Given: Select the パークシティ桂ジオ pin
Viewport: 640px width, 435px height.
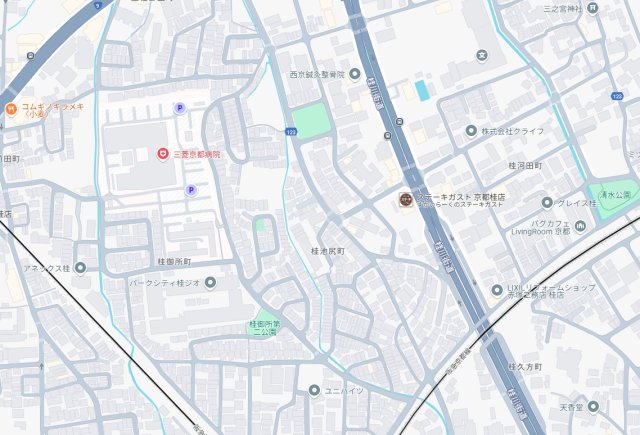Looking at the screenshot, I should (210, 282).
